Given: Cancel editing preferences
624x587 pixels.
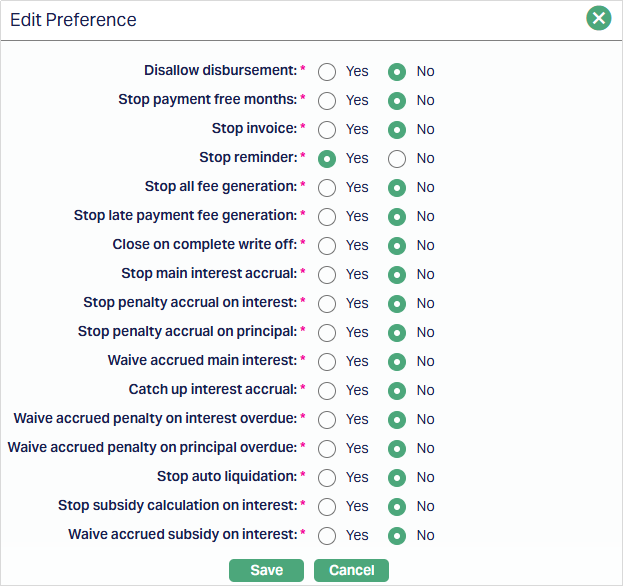Looking at the screenshot, I should click(x=351, y=570).
